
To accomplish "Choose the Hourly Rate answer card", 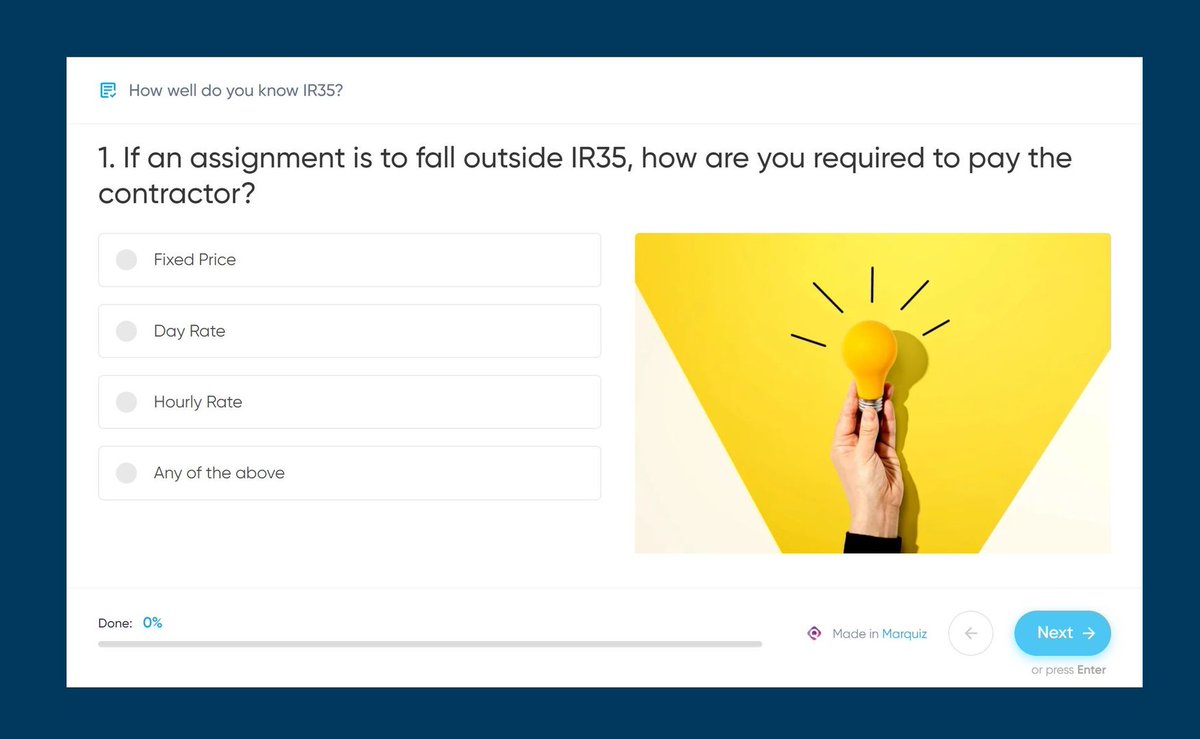I will point(348,401).
